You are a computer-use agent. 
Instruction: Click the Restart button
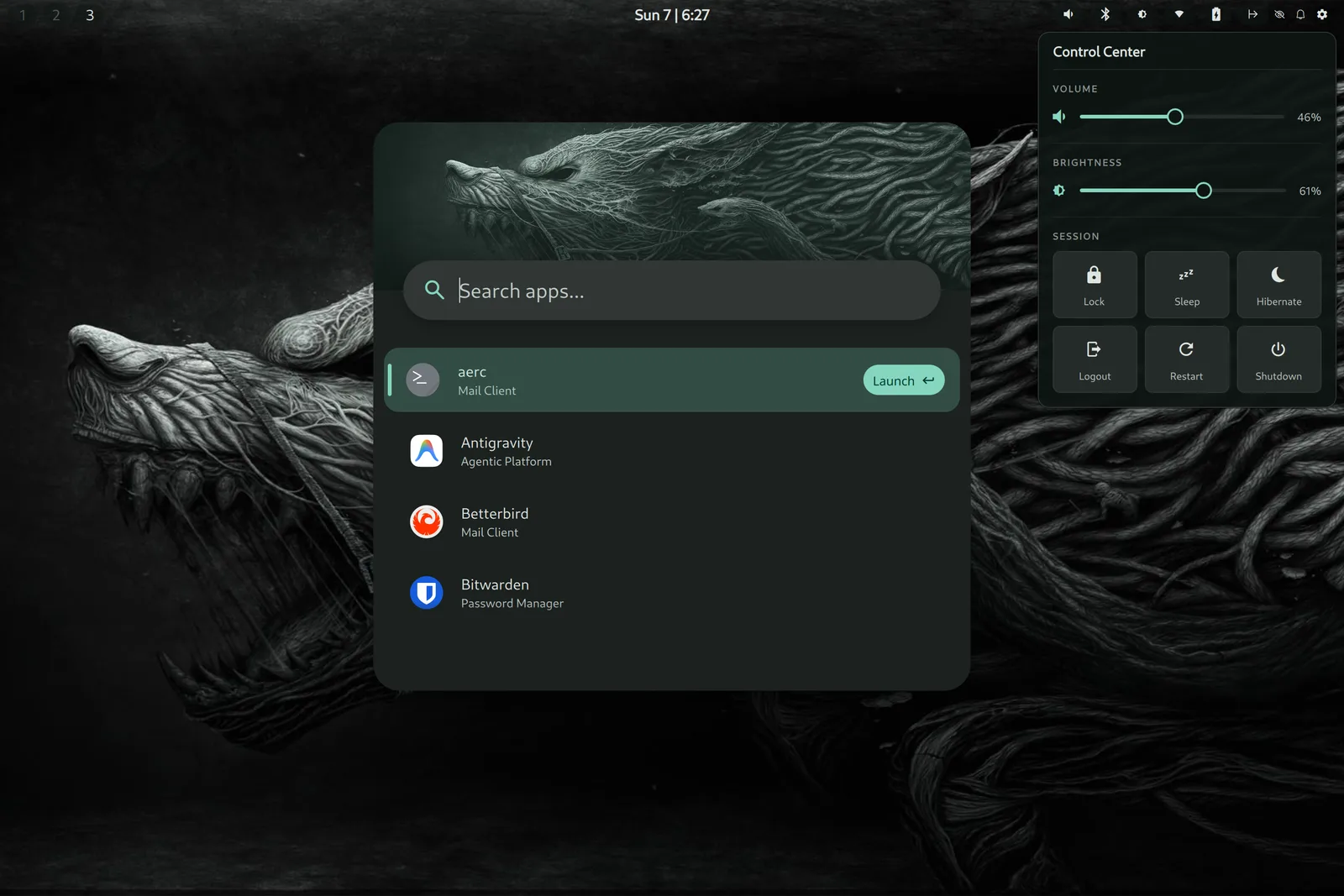point(1187,359)
